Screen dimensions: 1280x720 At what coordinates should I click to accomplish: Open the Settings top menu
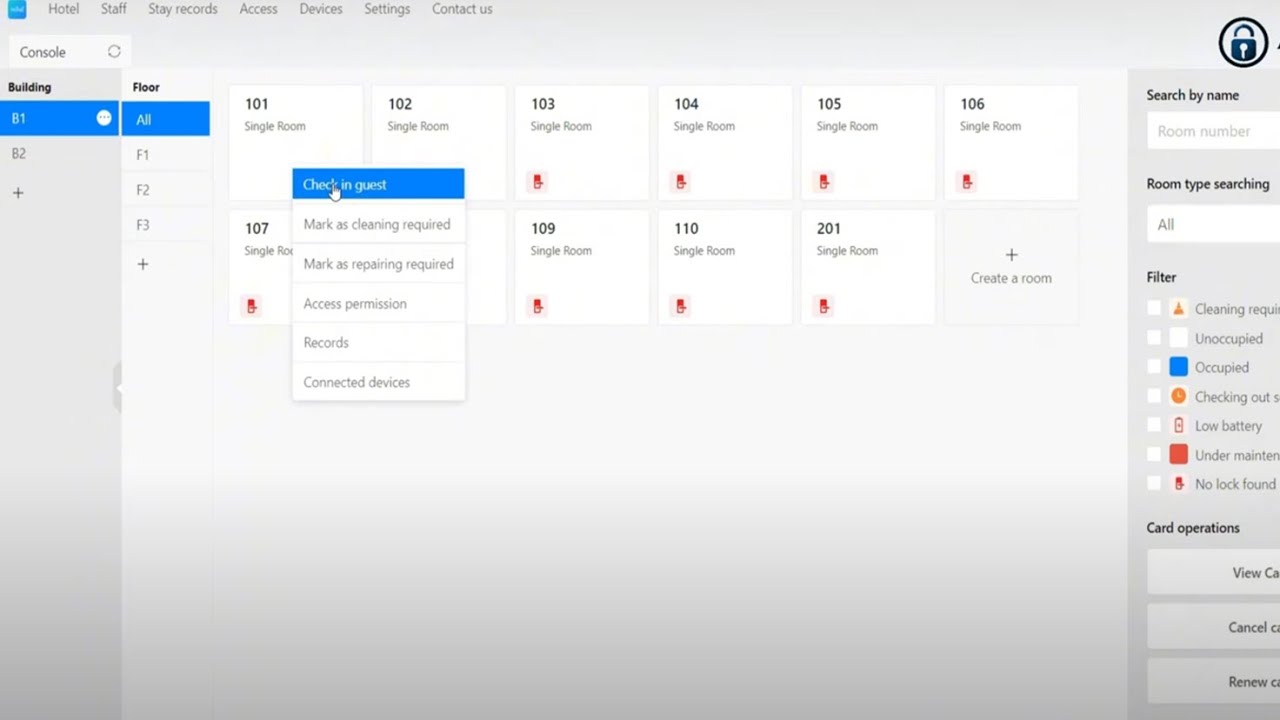387,9
